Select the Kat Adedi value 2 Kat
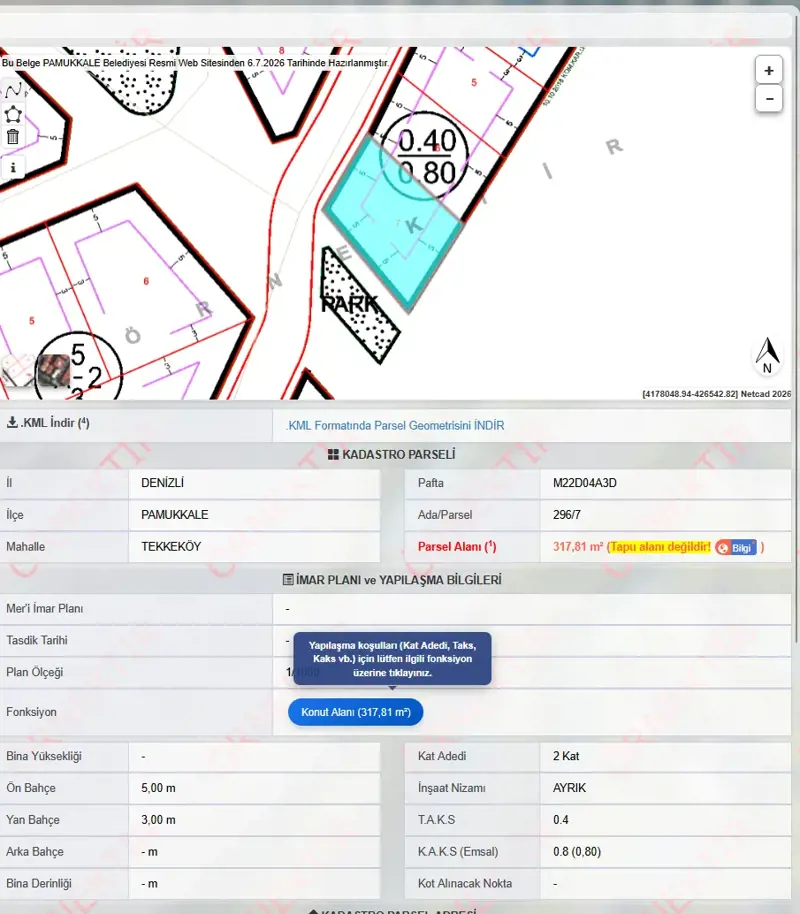Viewport: 800px width, 914px height. pos(566,756)
